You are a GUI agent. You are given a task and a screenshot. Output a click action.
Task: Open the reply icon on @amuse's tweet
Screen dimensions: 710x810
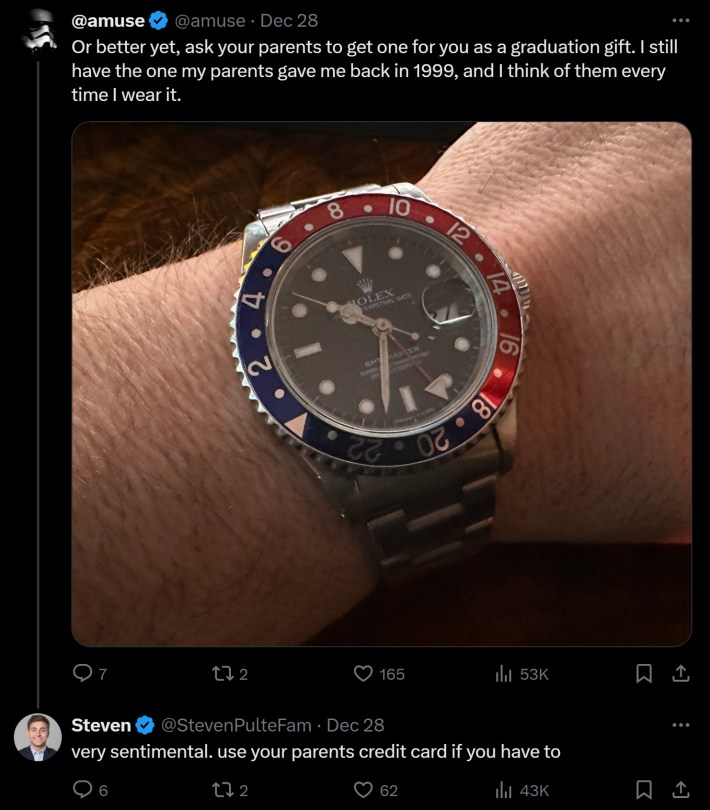click(x=81, y=675)
